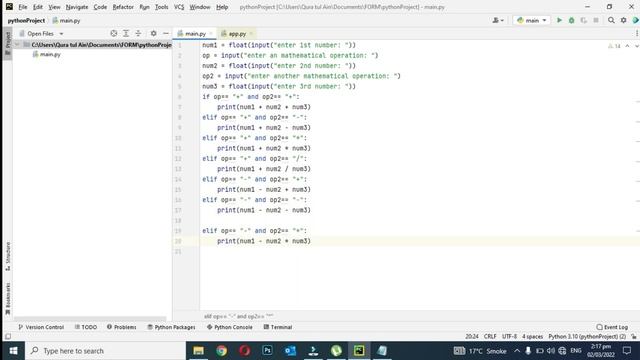Open the Event Log
This screenshot has height=360, width=640.
[612, 327]
